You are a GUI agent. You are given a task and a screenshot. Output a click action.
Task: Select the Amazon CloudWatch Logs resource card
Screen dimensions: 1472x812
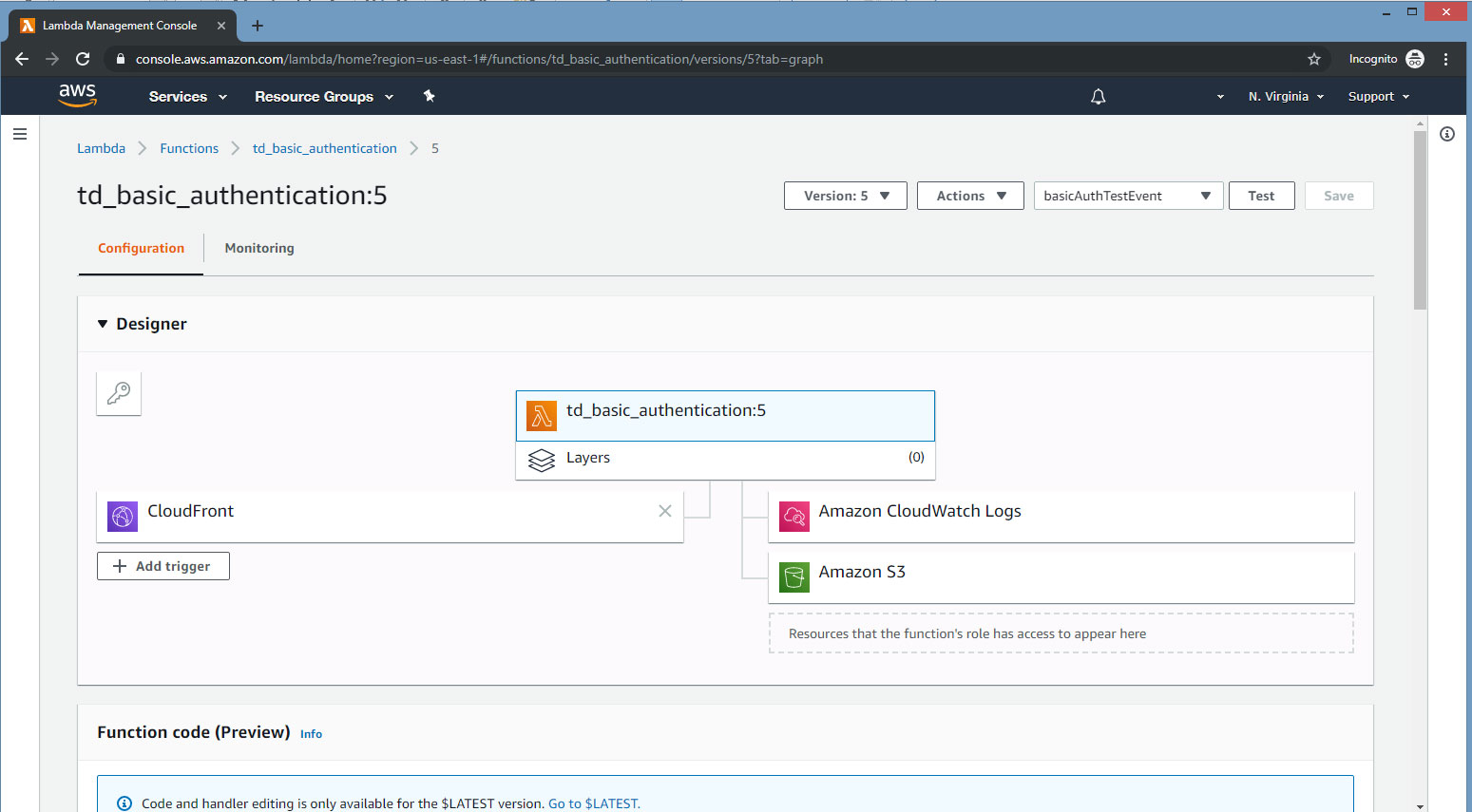coord(1061,517)
